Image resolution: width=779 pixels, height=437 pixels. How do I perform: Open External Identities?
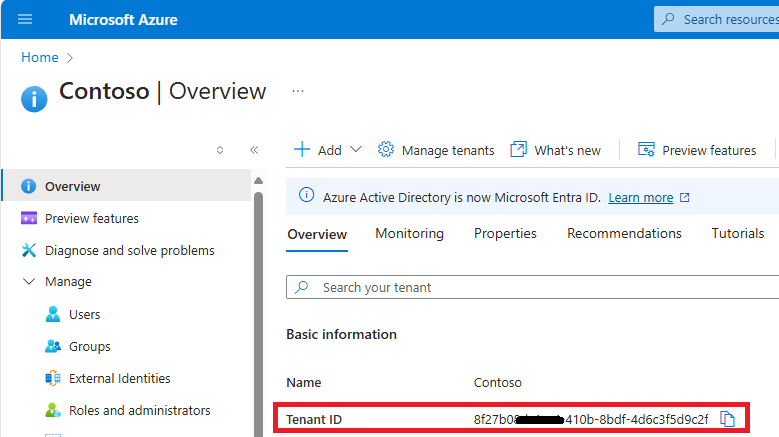pyautogui.click(x=120, y=378)
